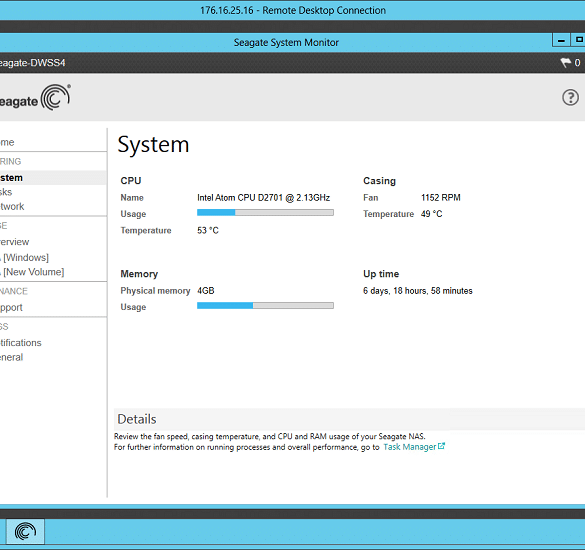
Task: Click the up time 6 days value
Action: click(x=418, y=291)
